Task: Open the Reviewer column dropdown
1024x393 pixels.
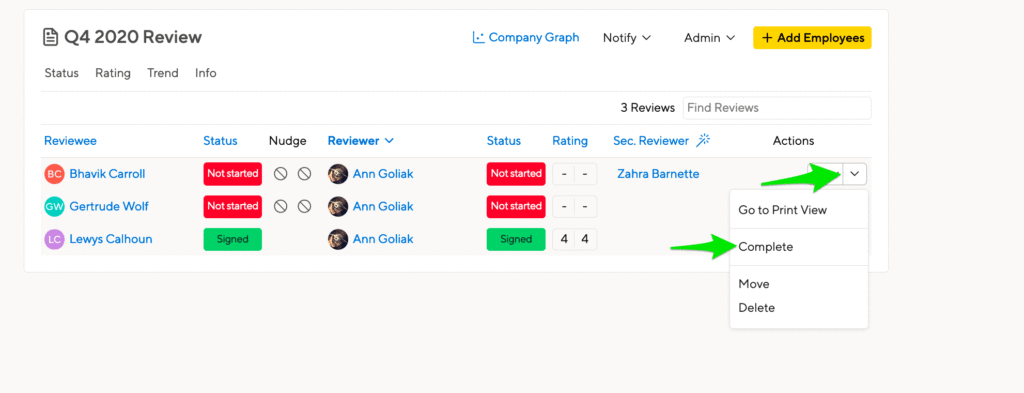Action: tap(361, 140)
